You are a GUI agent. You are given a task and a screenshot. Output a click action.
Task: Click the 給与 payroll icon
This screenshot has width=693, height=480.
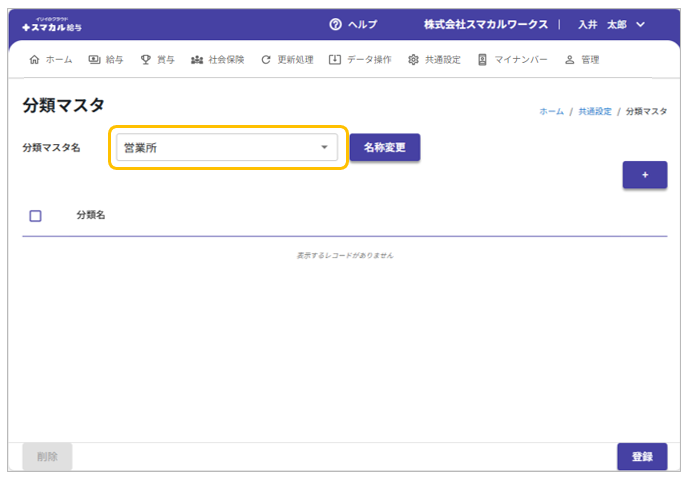tap(94, 60)
